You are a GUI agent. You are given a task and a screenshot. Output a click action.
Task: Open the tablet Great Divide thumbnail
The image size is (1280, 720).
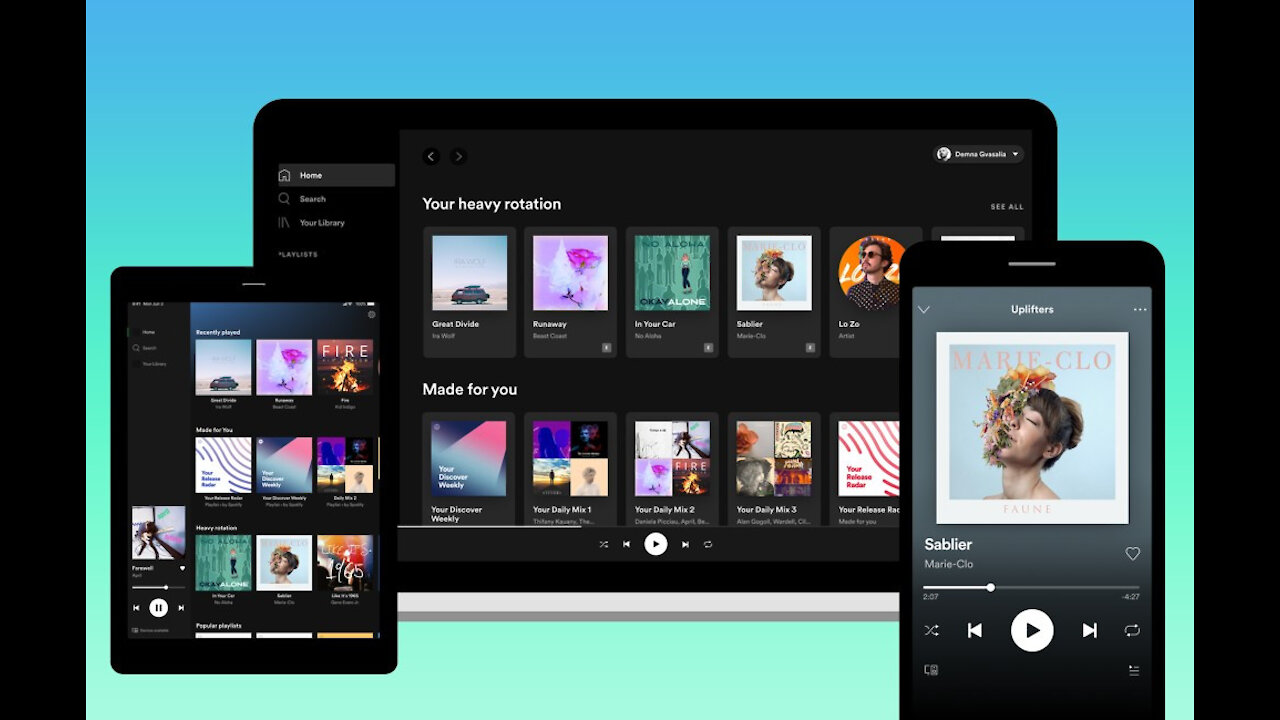pos(223,368)
